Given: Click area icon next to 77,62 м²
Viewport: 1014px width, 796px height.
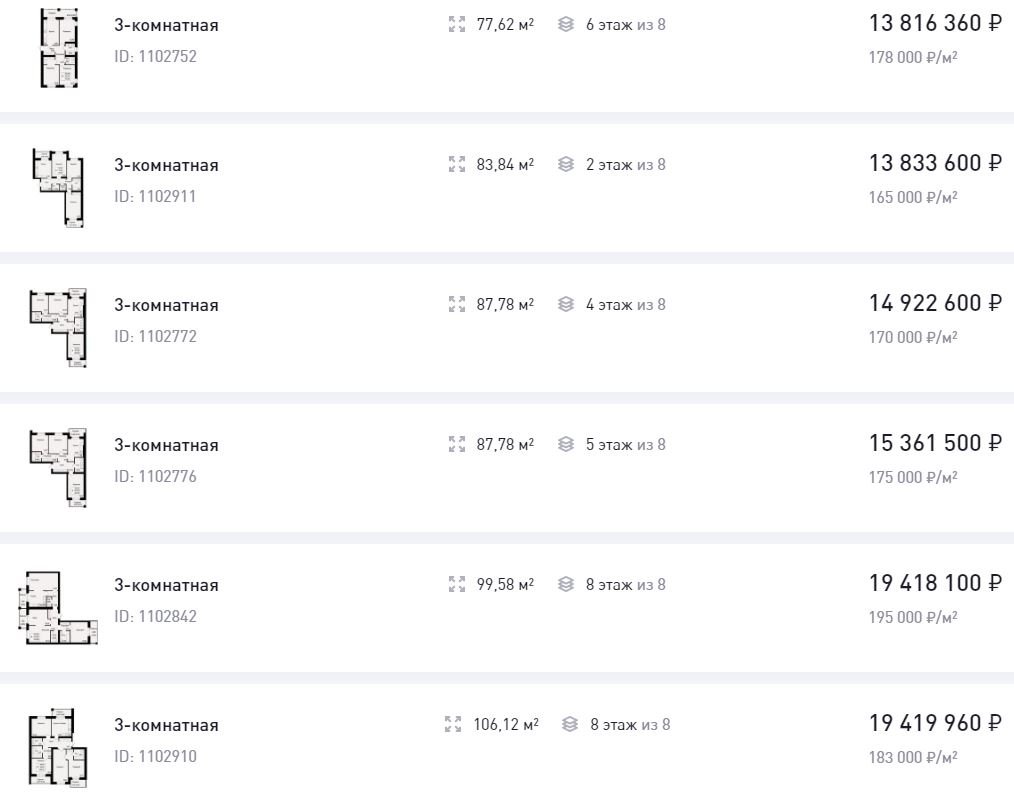Looking at the screenshot, I should click(x=457, y=25).
